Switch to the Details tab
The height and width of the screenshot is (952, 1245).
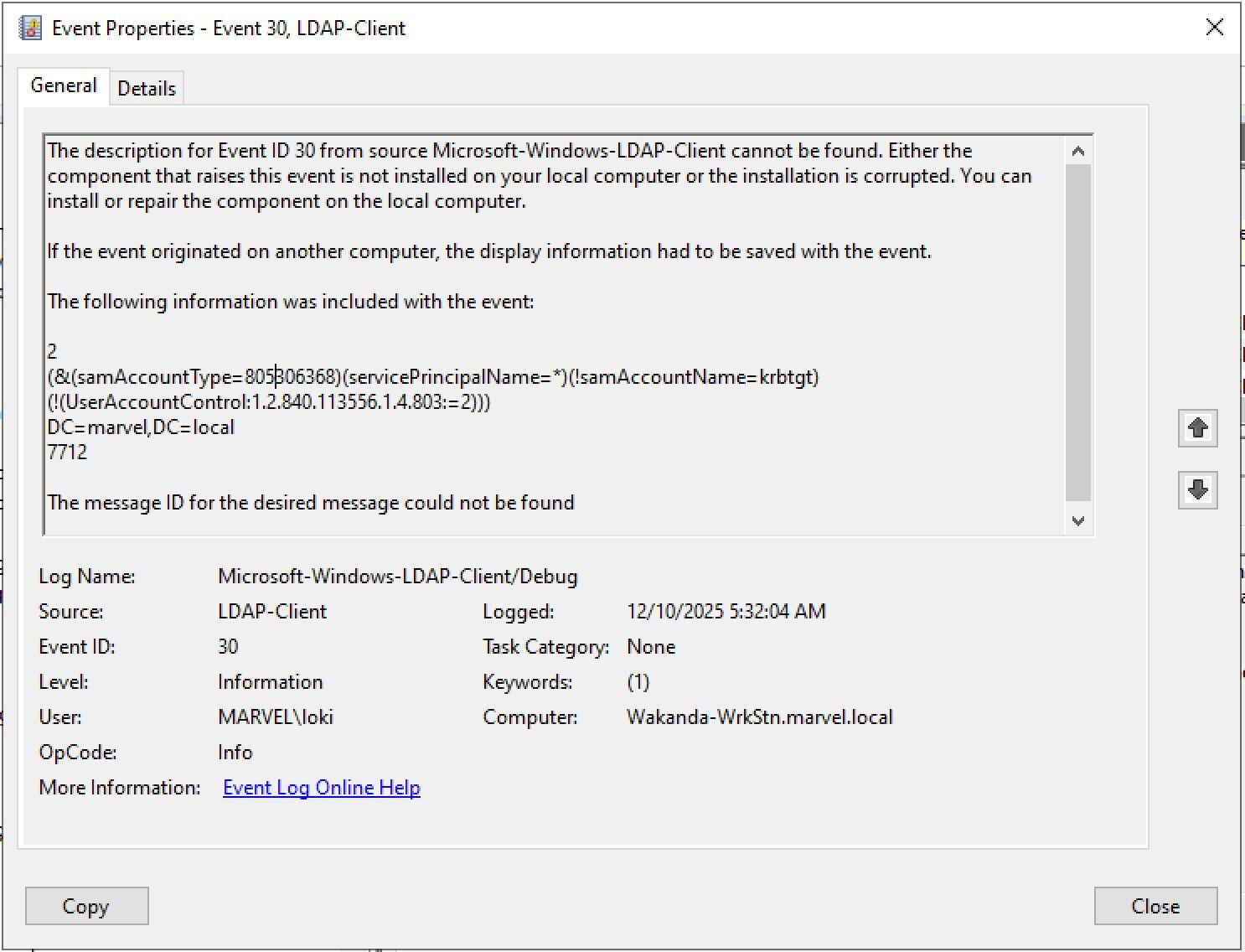(147, 89)
